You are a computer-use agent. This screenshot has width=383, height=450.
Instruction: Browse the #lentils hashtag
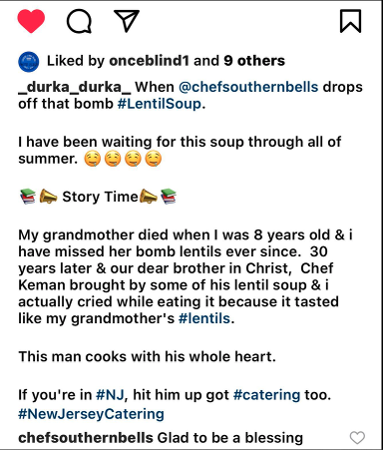(204, 318)
